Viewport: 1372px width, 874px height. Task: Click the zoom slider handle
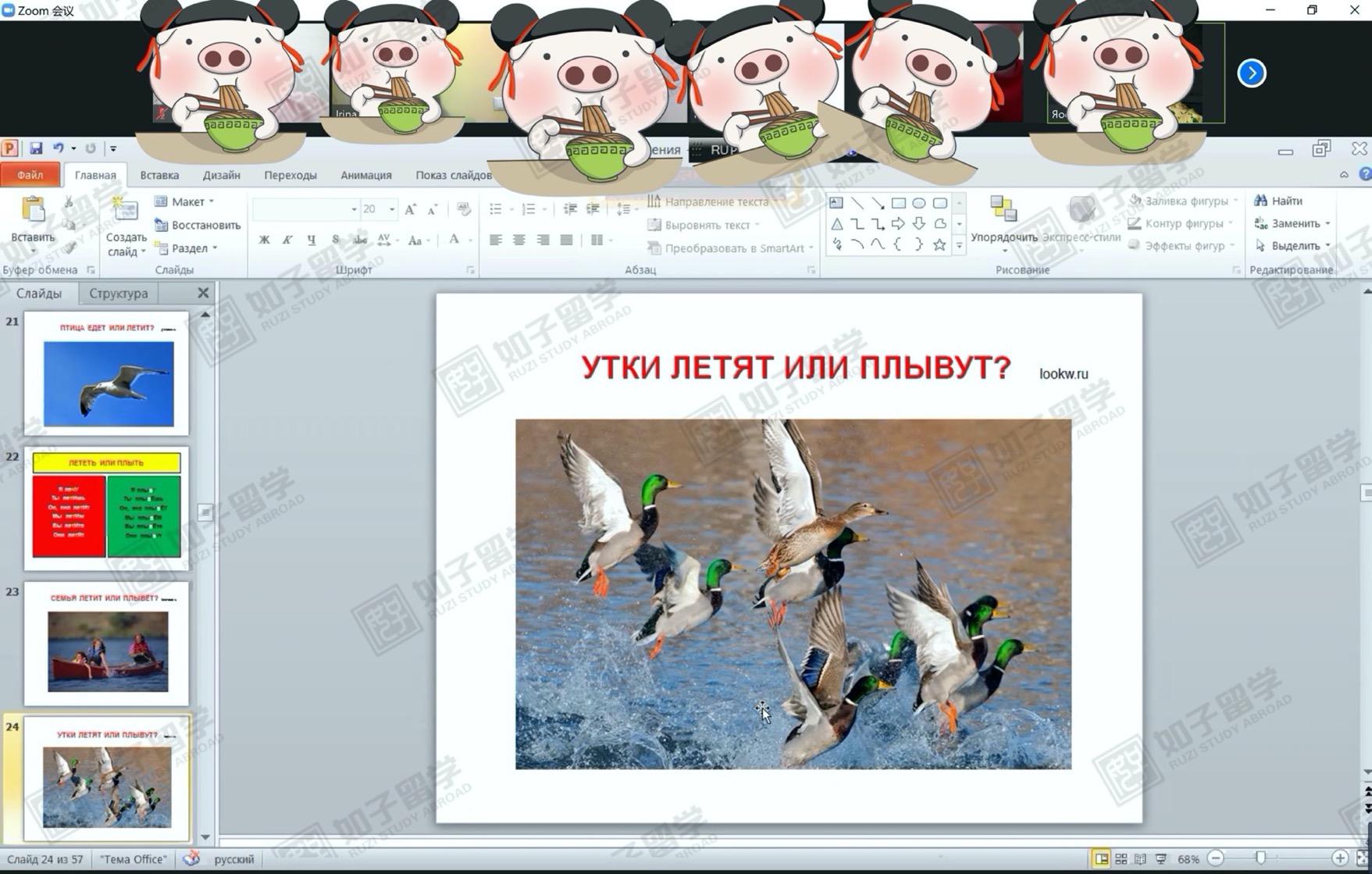1260,858
